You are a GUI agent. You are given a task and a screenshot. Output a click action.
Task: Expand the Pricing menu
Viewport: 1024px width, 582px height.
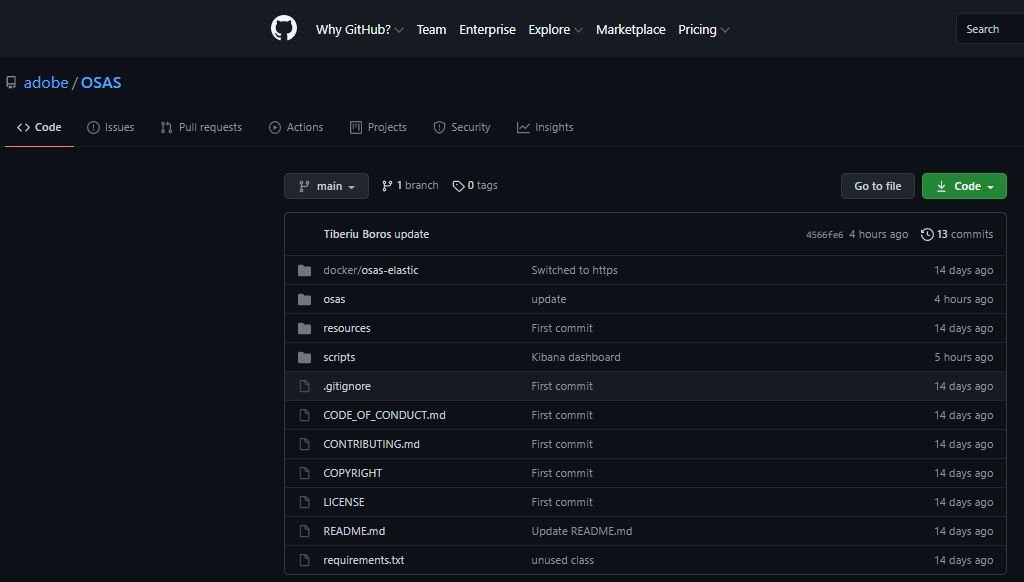tap(703, 29)
